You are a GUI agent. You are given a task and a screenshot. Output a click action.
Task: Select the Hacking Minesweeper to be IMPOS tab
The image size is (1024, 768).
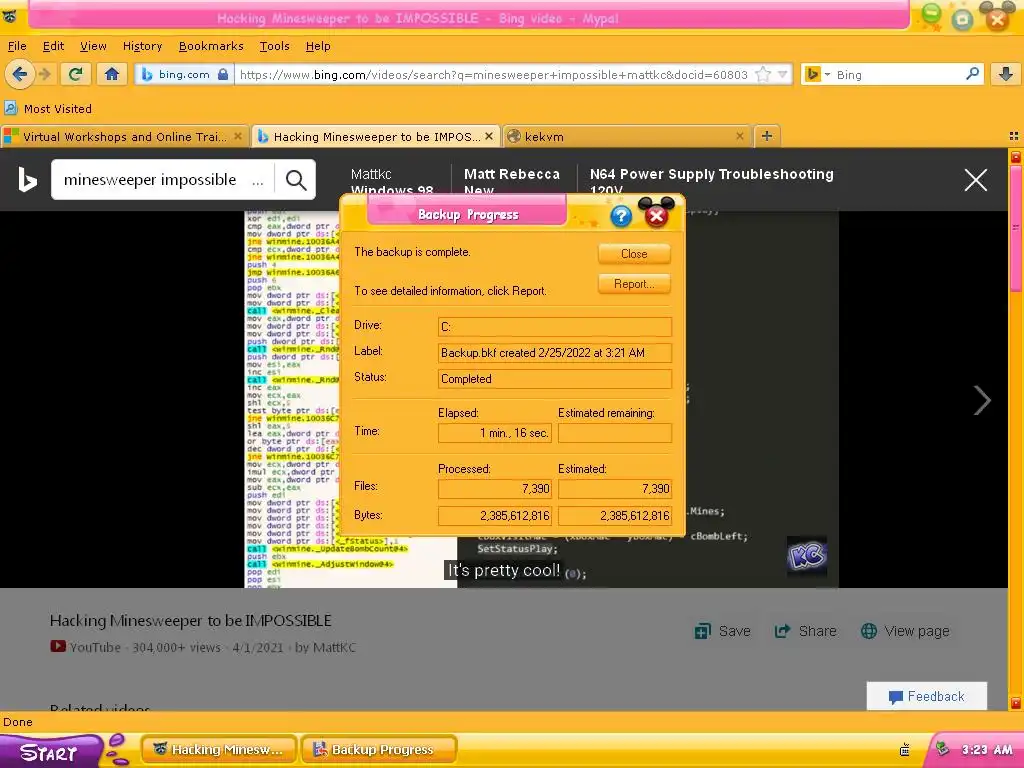pyautogui.click(x=376, y=136)
